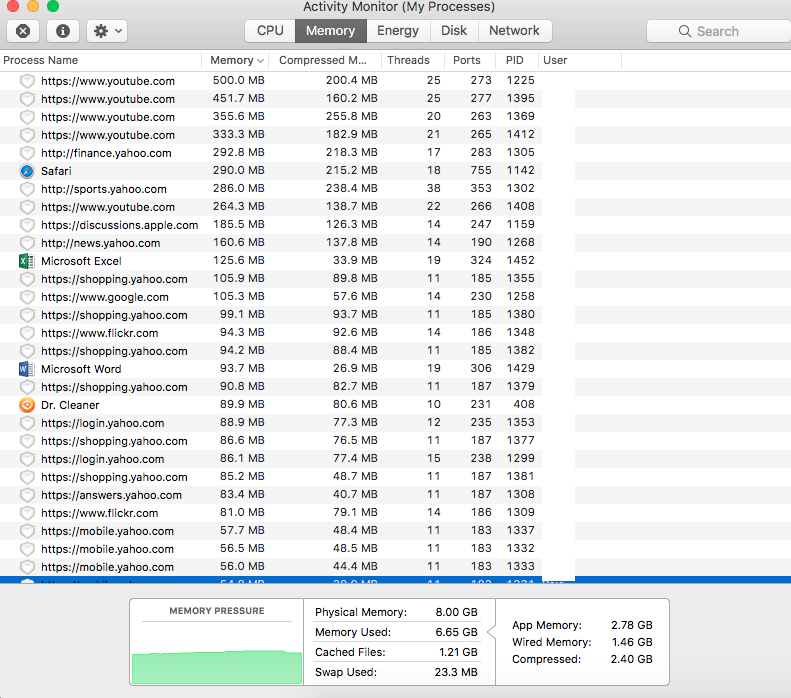Click the 292.8 MB memory value
791x698 pixels.
coord(239,152)
